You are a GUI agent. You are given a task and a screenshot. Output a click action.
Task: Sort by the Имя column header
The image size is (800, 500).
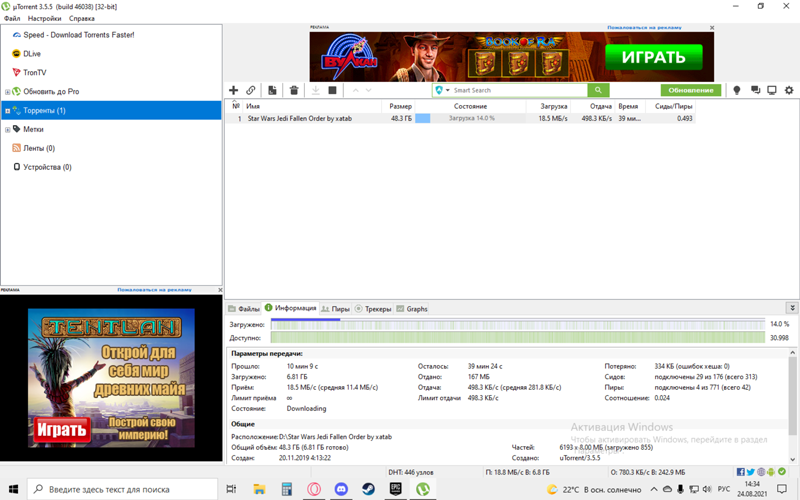coord(312,106)
